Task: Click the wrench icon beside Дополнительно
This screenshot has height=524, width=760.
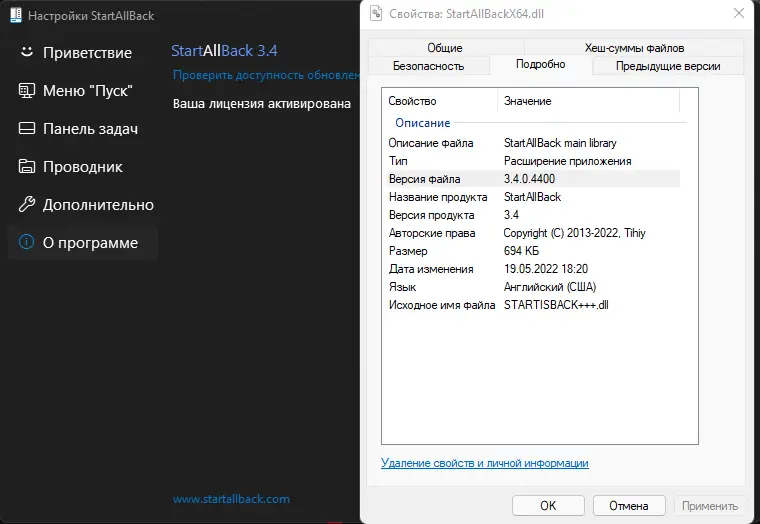Action: (27, 204)
